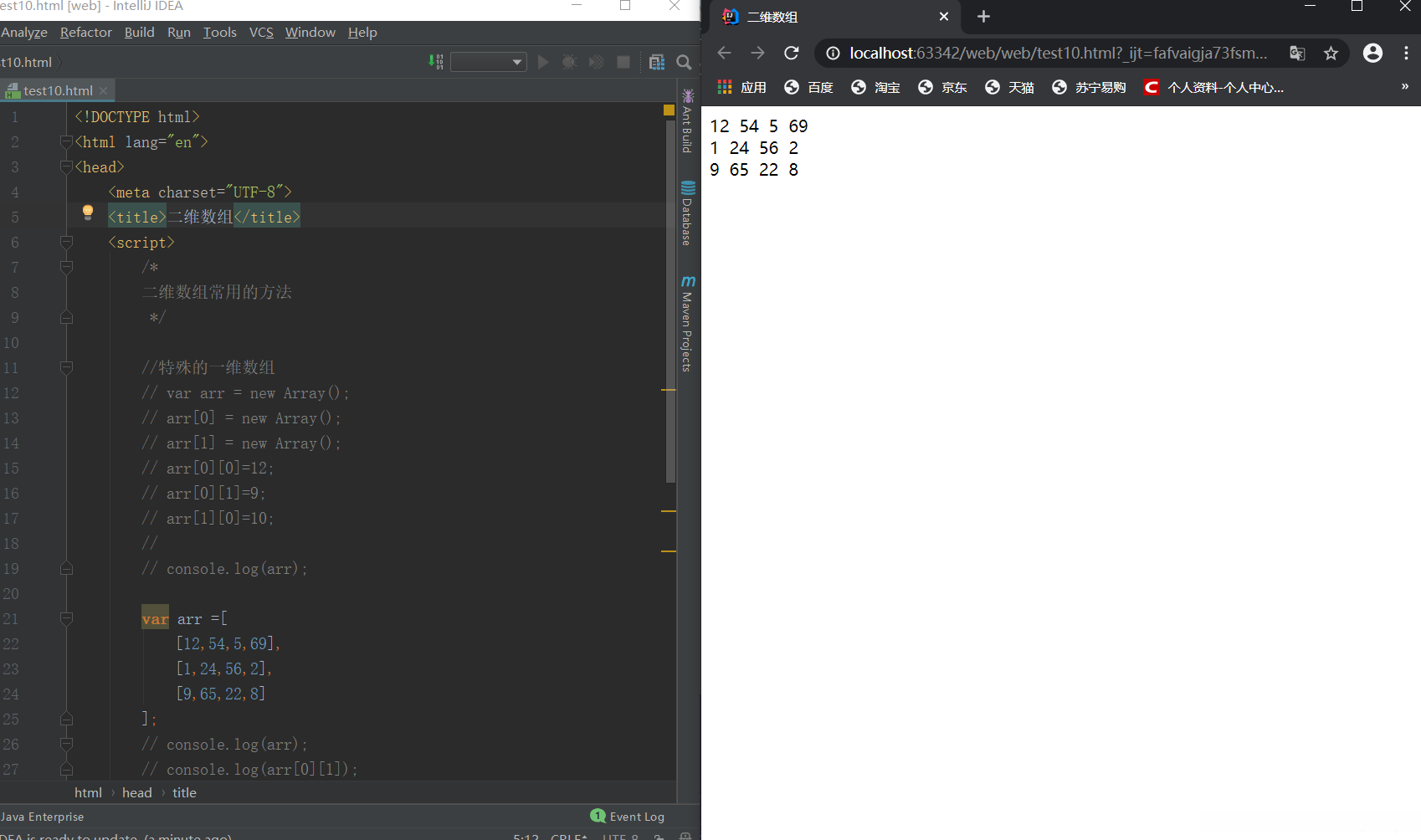Open the Project Structure dialog icon
Screen dimensions: 1421x840
pos(657,62)
